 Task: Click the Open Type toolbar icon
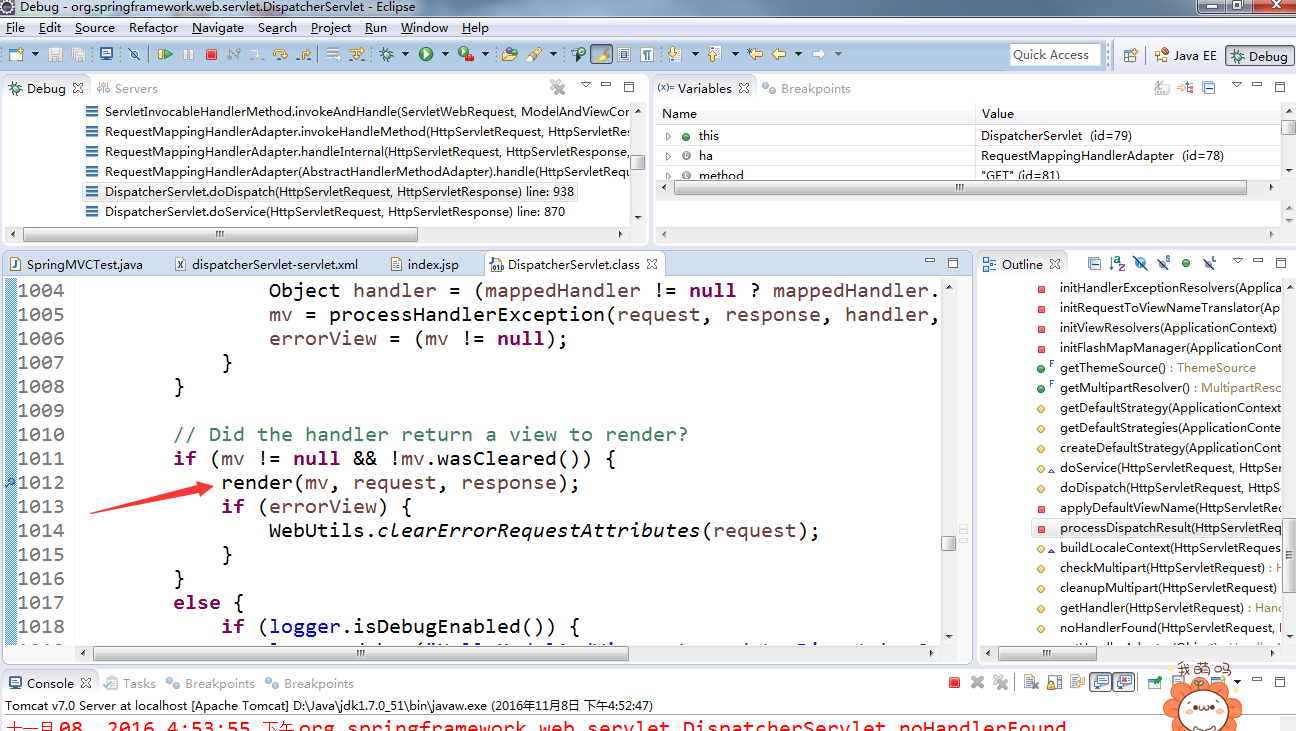pyautogui.click(x=510, y=54)
